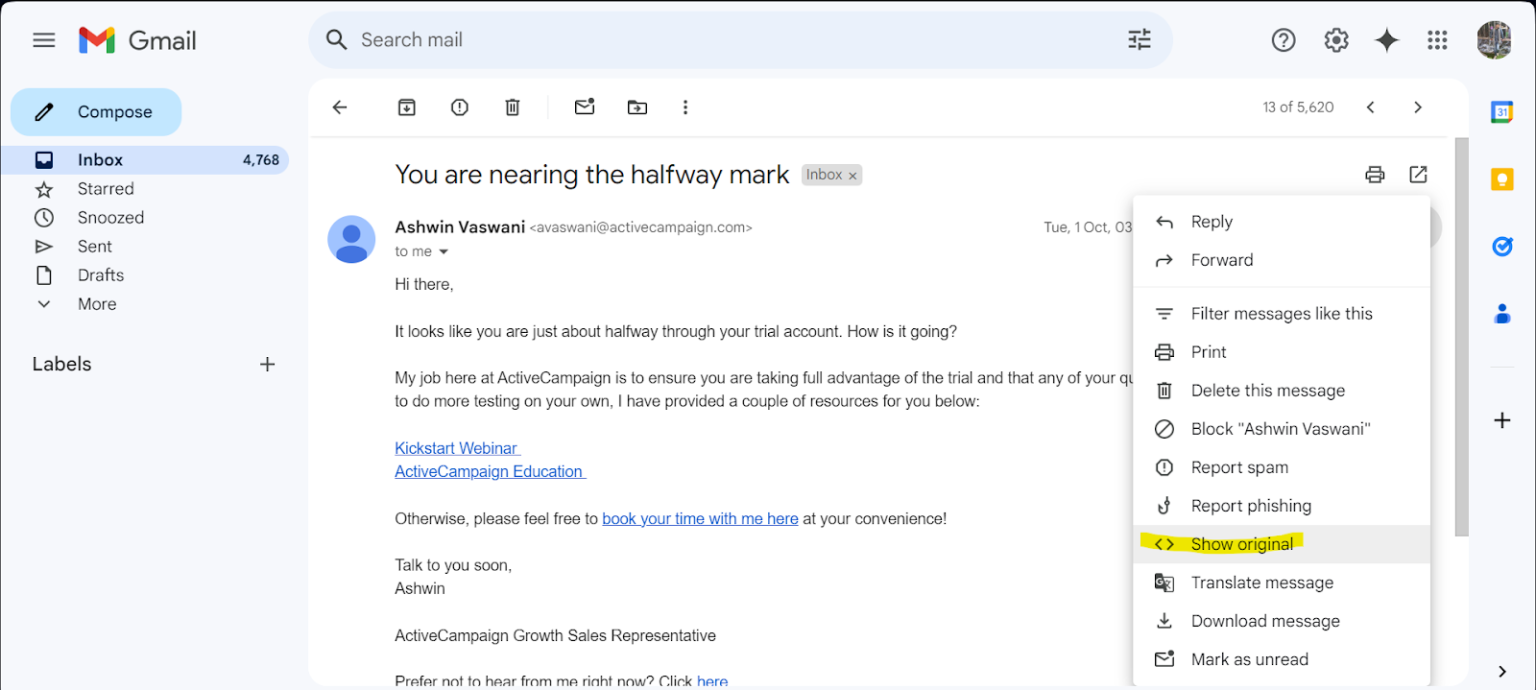Open the search options filter

(x=1139, y=40)
